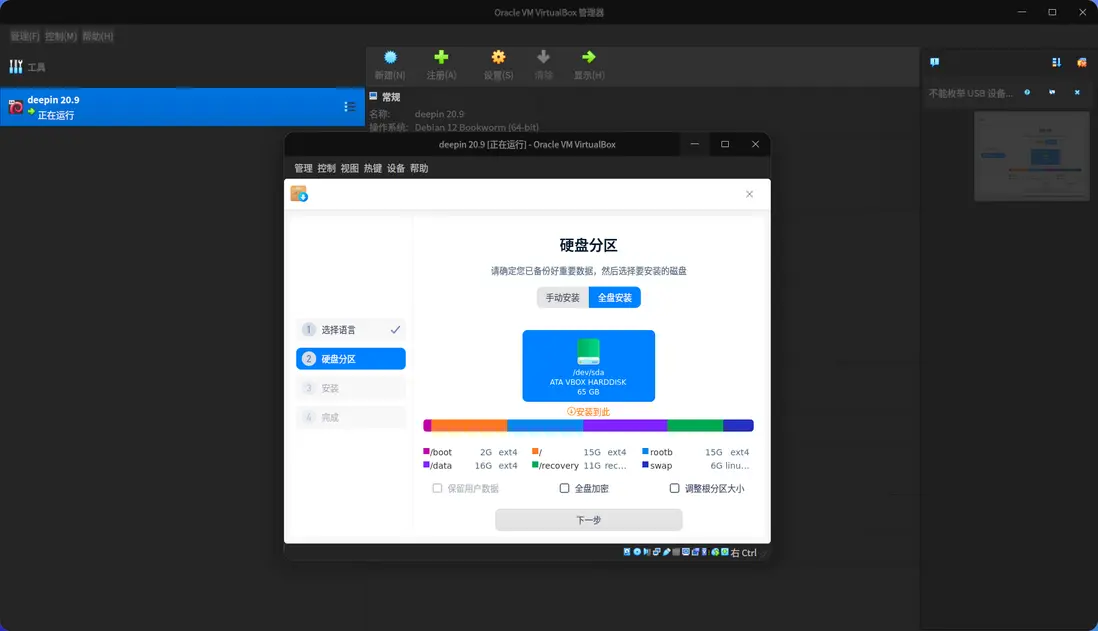Click the VM preview thumbnail in right panel
This screenshot has height=631, width=1098.
point(1031,156)
